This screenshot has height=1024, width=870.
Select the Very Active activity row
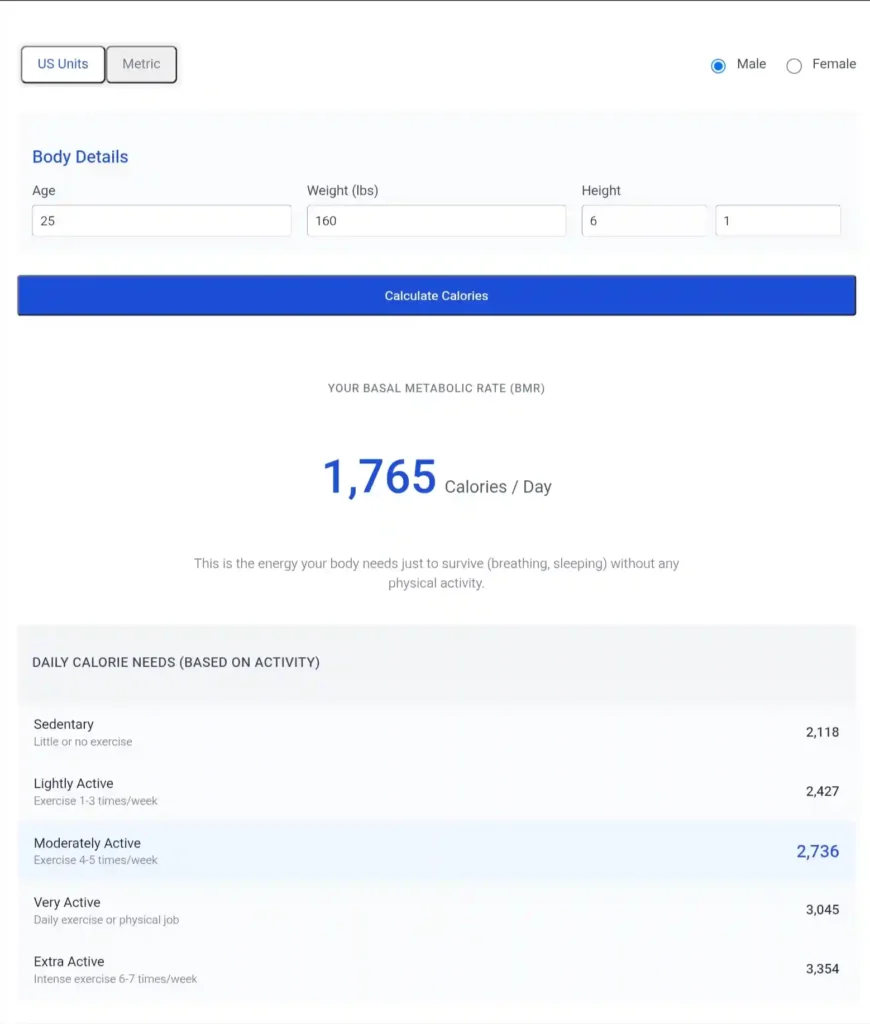pos(436,910)
